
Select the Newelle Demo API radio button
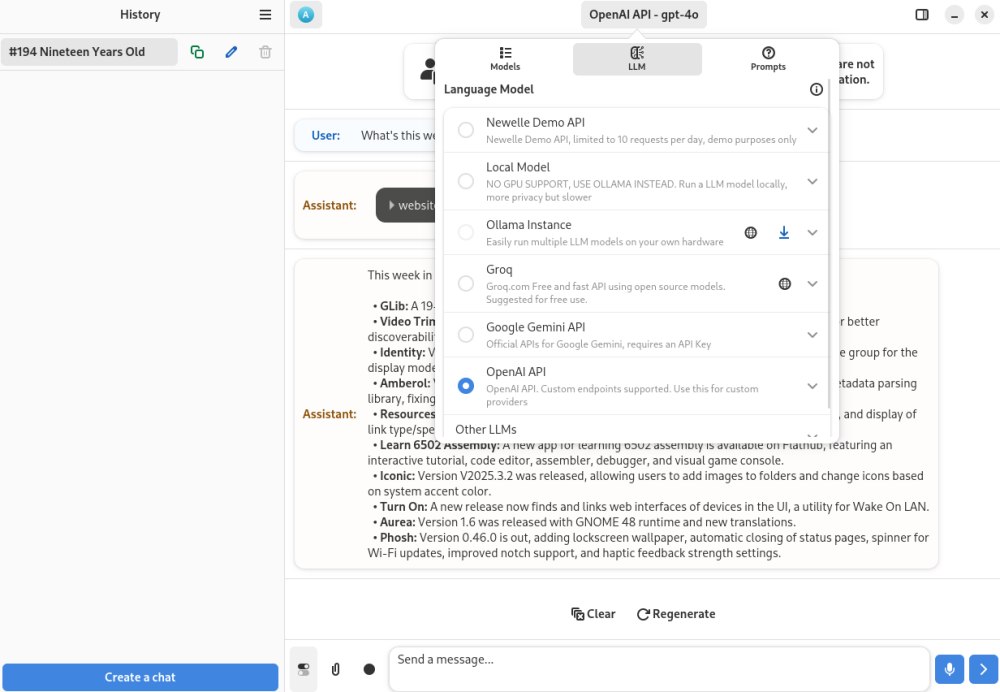click(x=466, y=130)
